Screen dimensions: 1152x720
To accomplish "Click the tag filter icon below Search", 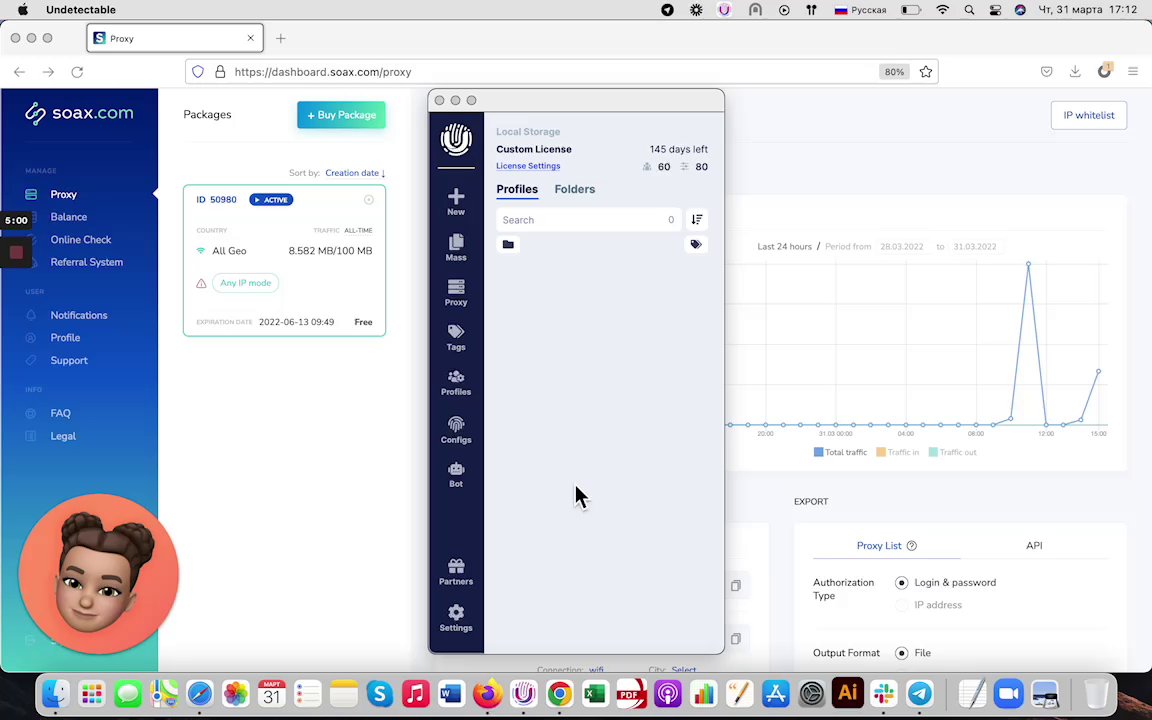I will click(x=696, y=244).
